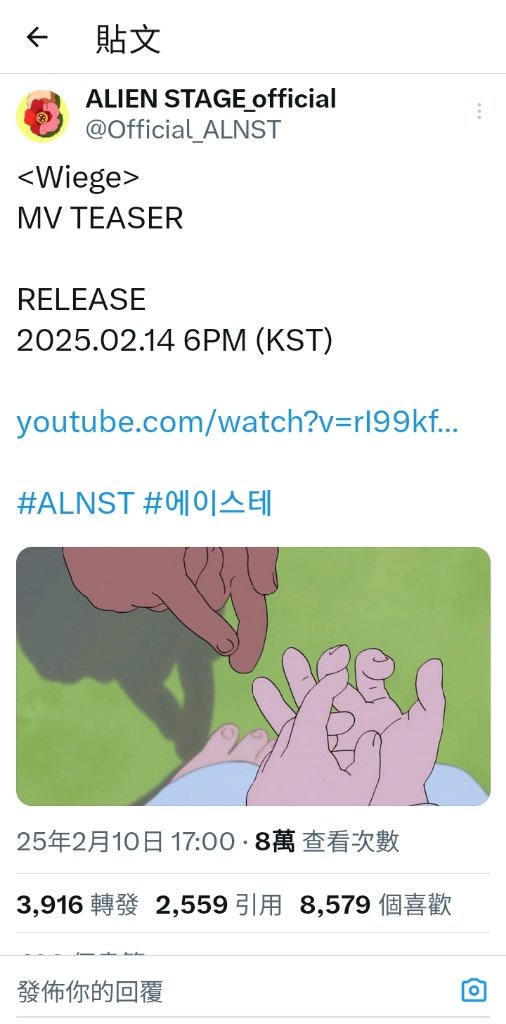Open the ALIEN STAGE_official display name
Screen dimensions: 506x1024
211,99
